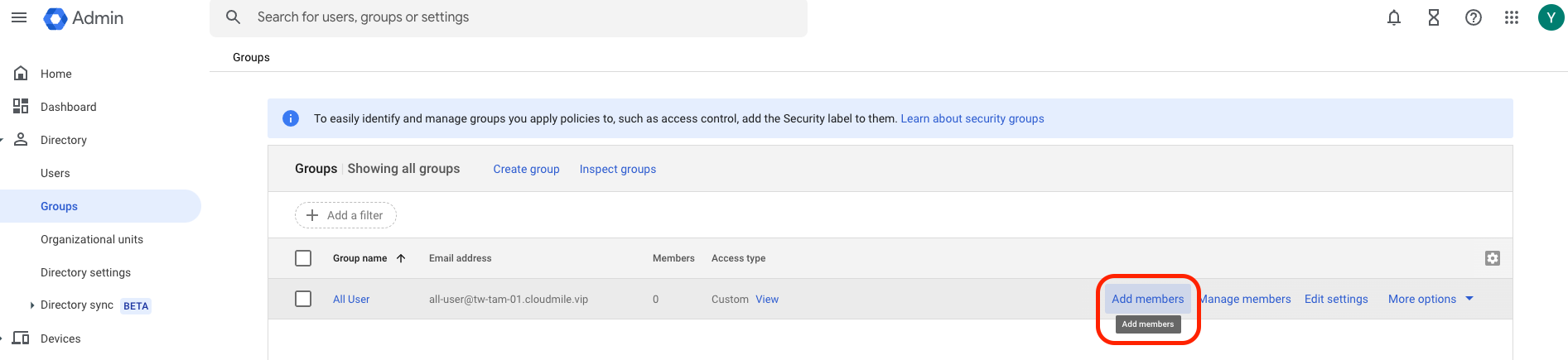Open the main hamburger menu
The image size is (1568, 360).
pyautogui.click(x=19, y=17)
